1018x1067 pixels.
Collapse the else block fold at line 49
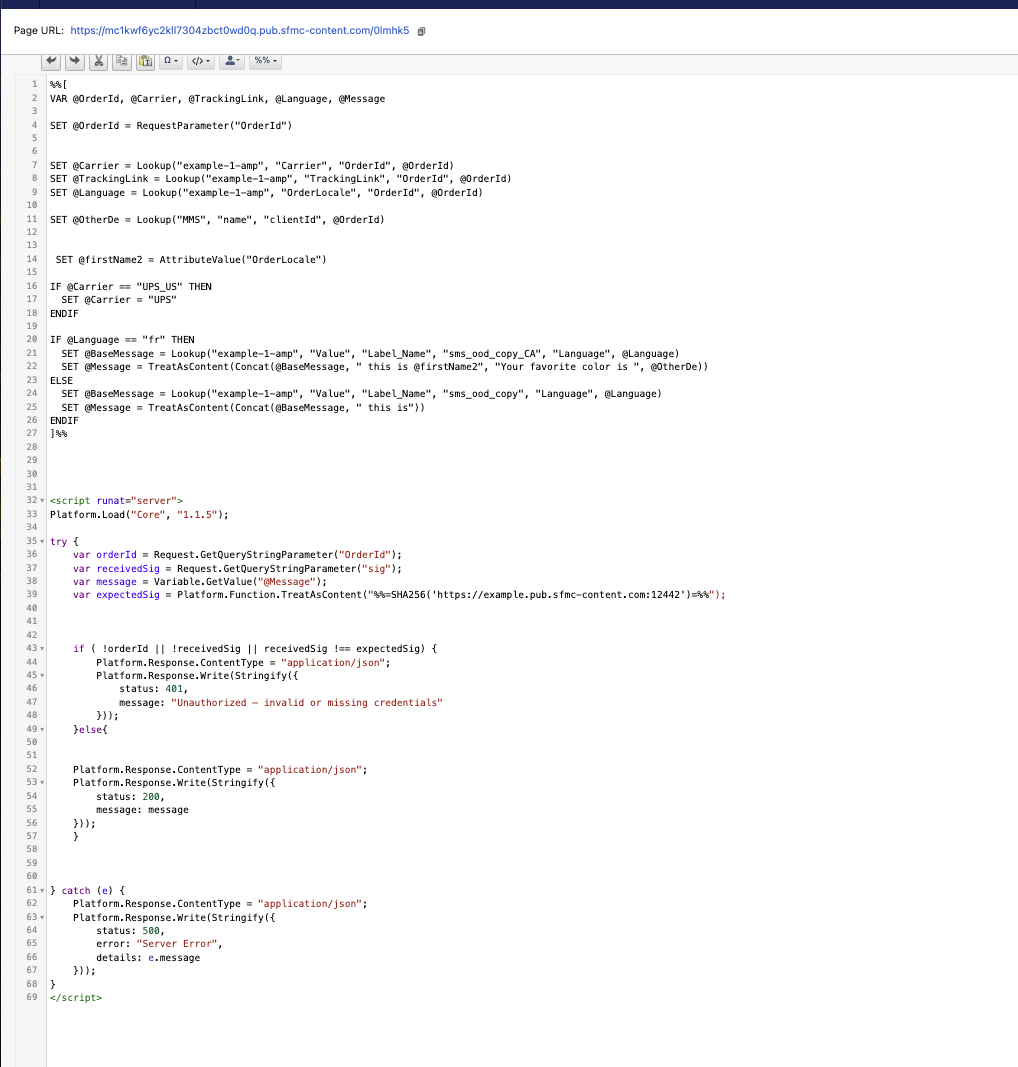42,729
